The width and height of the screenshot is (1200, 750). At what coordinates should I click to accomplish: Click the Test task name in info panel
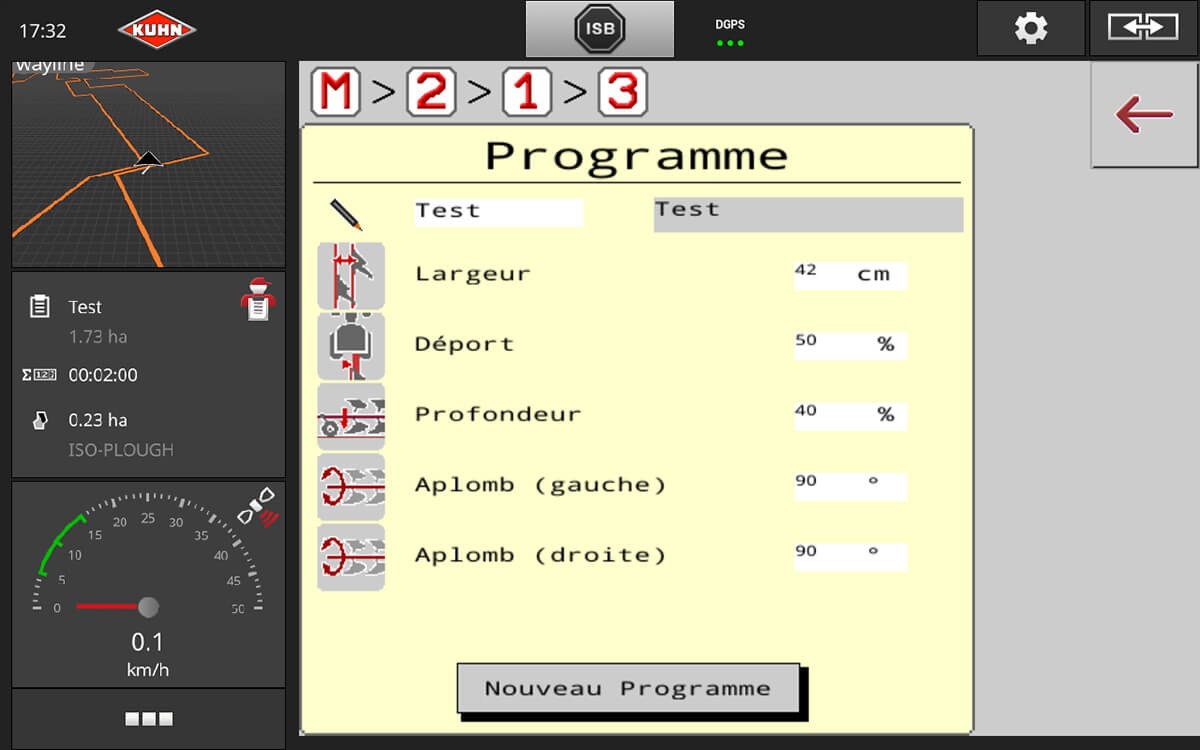pos(85,307)
